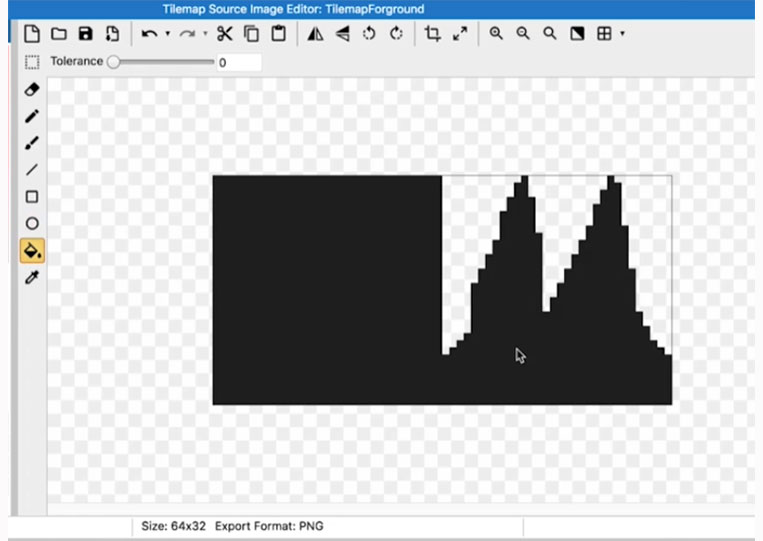763x541 pixels.
Task: Select the Rectangle shape tool
Action: (32, 197)
